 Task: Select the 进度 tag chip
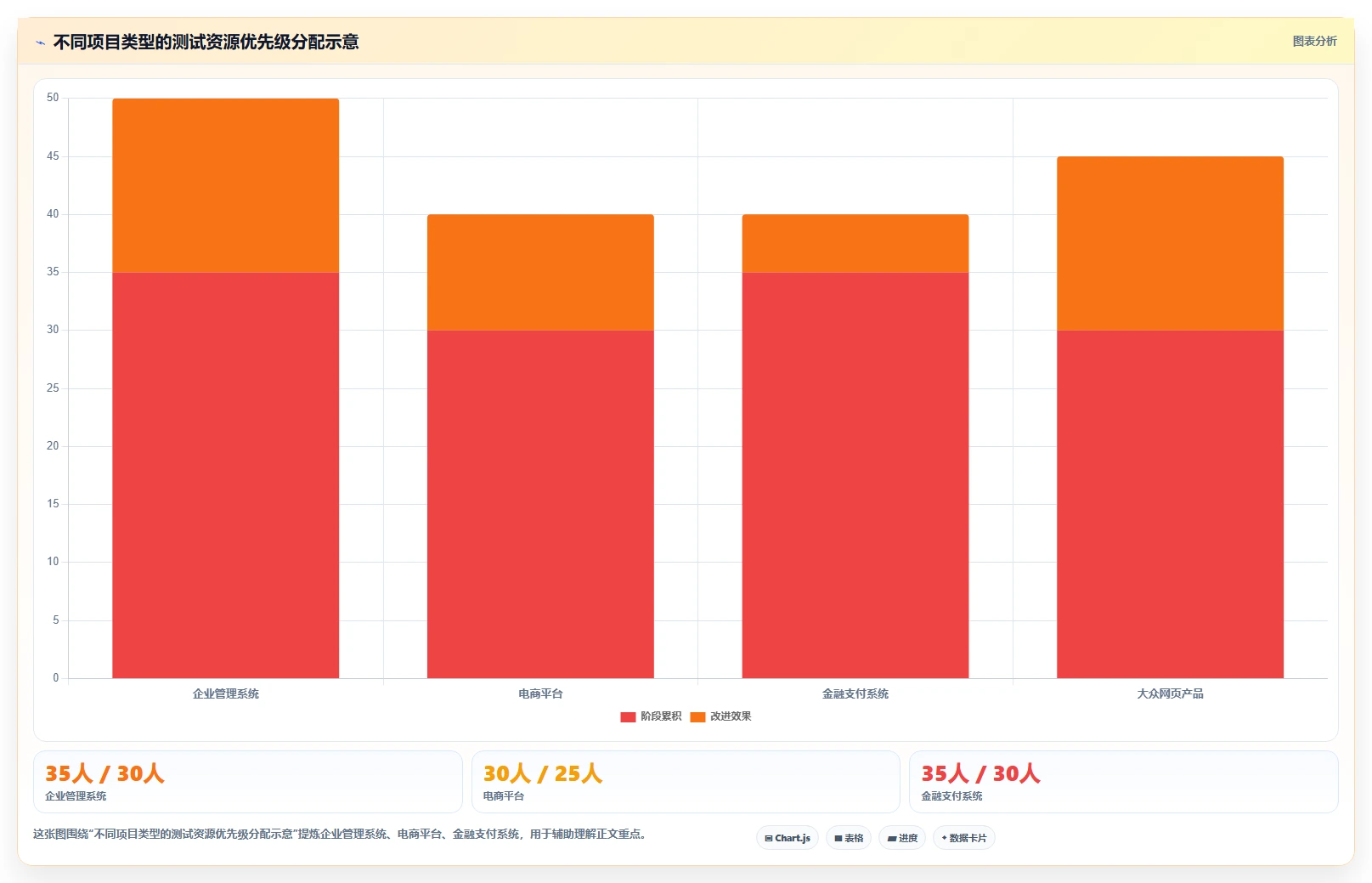tap(902, 838)
